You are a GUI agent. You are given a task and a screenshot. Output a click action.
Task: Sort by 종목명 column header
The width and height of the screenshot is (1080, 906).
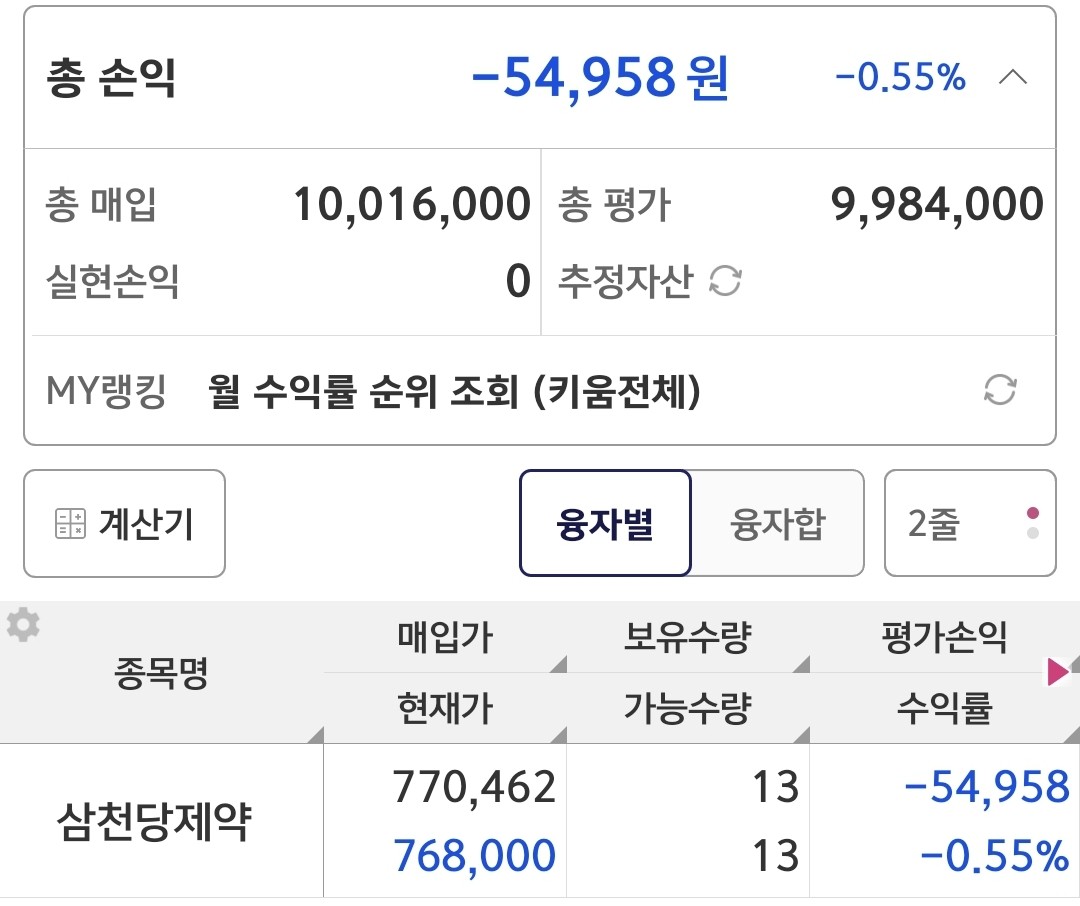(x=161, y=673)
